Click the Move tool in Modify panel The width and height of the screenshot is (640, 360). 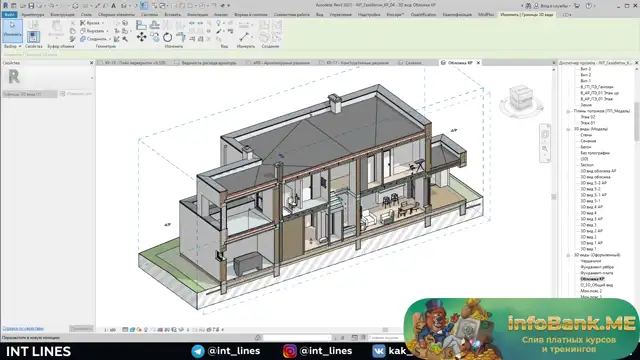pos(142,37)
